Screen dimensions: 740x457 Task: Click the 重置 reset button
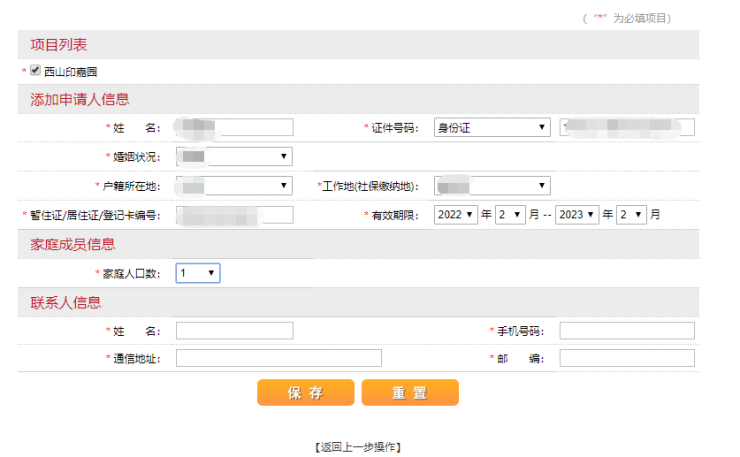point(410,392)
